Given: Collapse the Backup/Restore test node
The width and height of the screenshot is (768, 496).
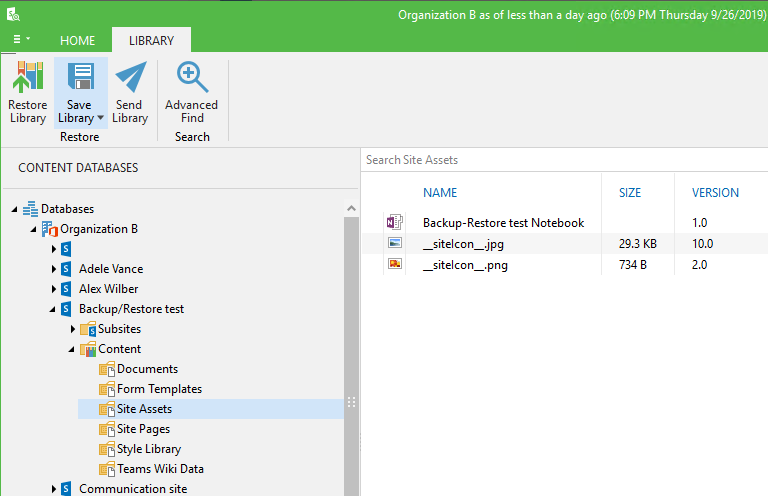Looking at the screenshot, I should click(x=53, y=309).
